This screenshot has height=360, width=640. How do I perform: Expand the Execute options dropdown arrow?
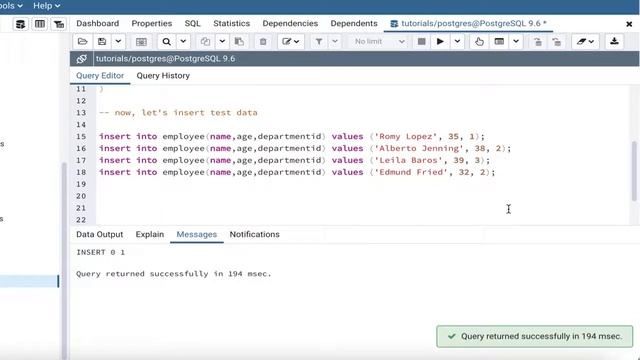click(x=457, y=41)
